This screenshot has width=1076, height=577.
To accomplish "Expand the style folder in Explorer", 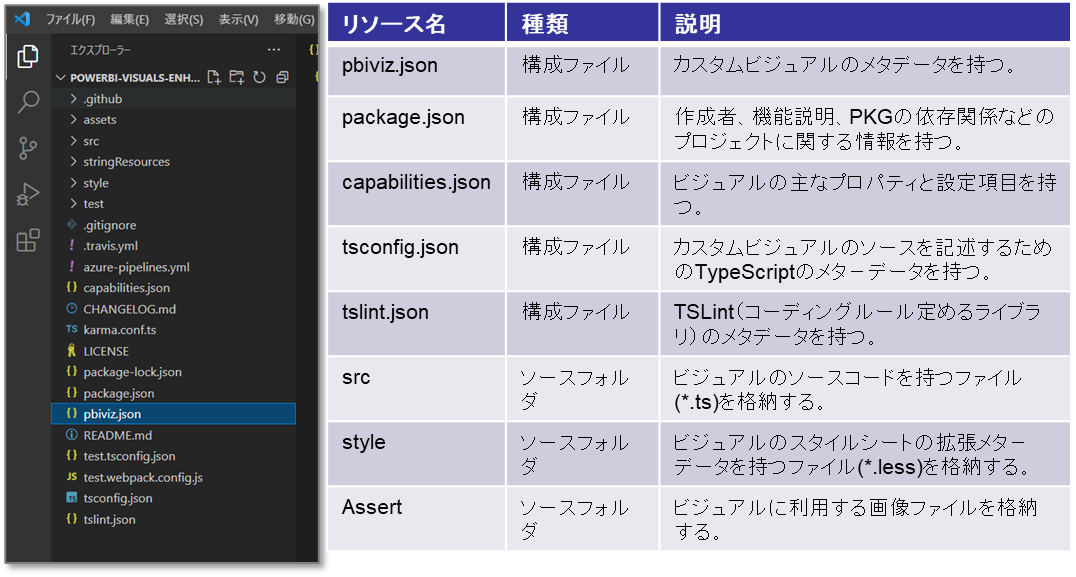I will tap(174, 183).
